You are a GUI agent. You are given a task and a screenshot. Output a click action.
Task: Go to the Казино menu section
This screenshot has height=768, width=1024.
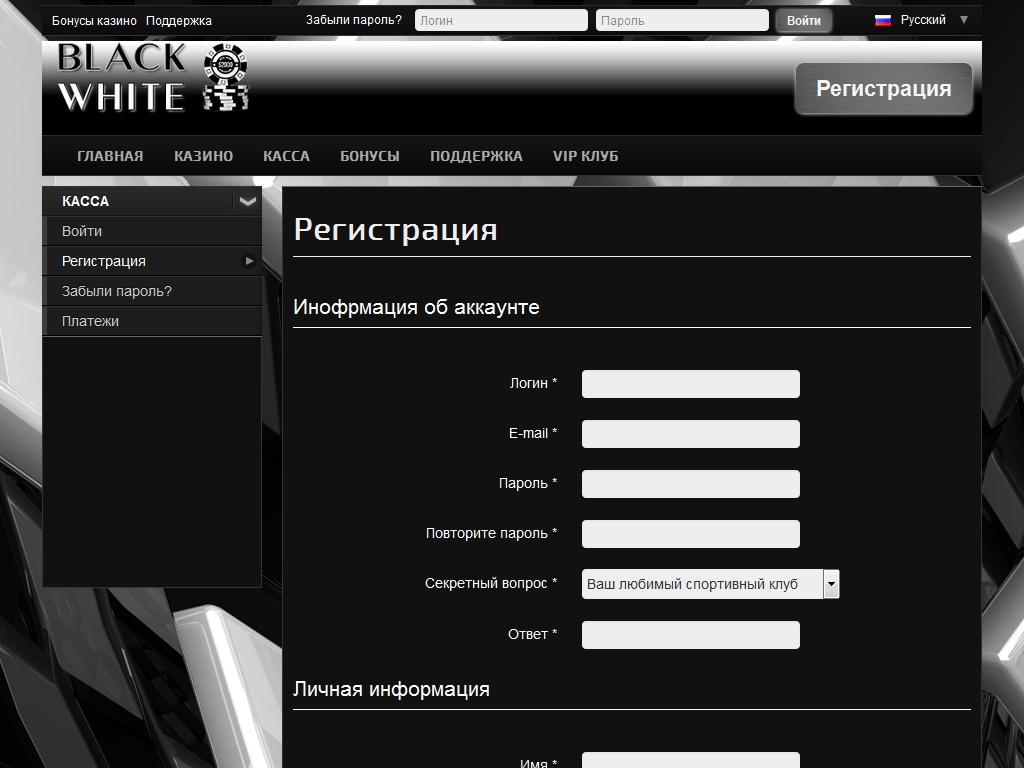203,156
